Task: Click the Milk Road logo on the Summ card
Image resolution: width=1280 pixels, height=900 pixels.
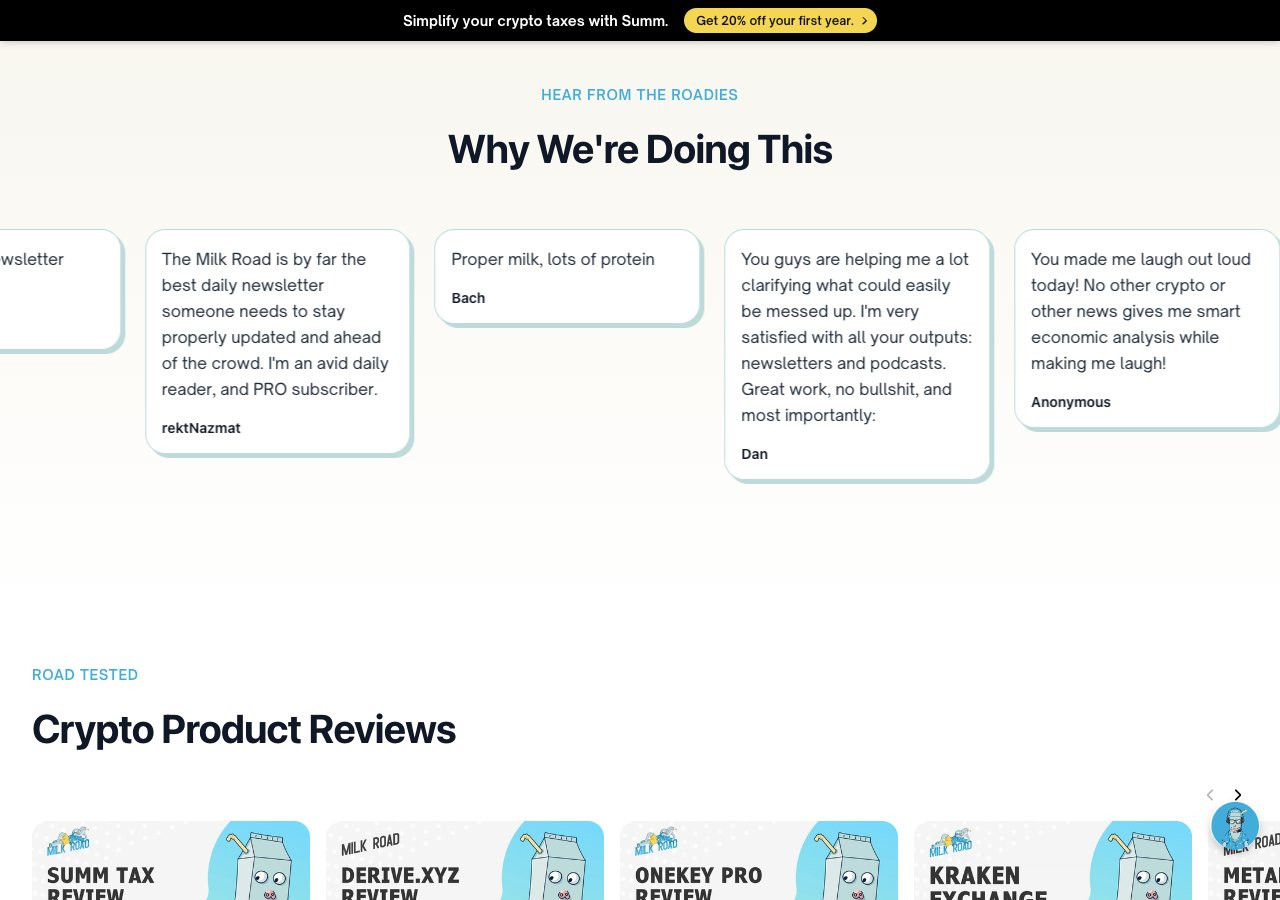Action: click(69, 842)
